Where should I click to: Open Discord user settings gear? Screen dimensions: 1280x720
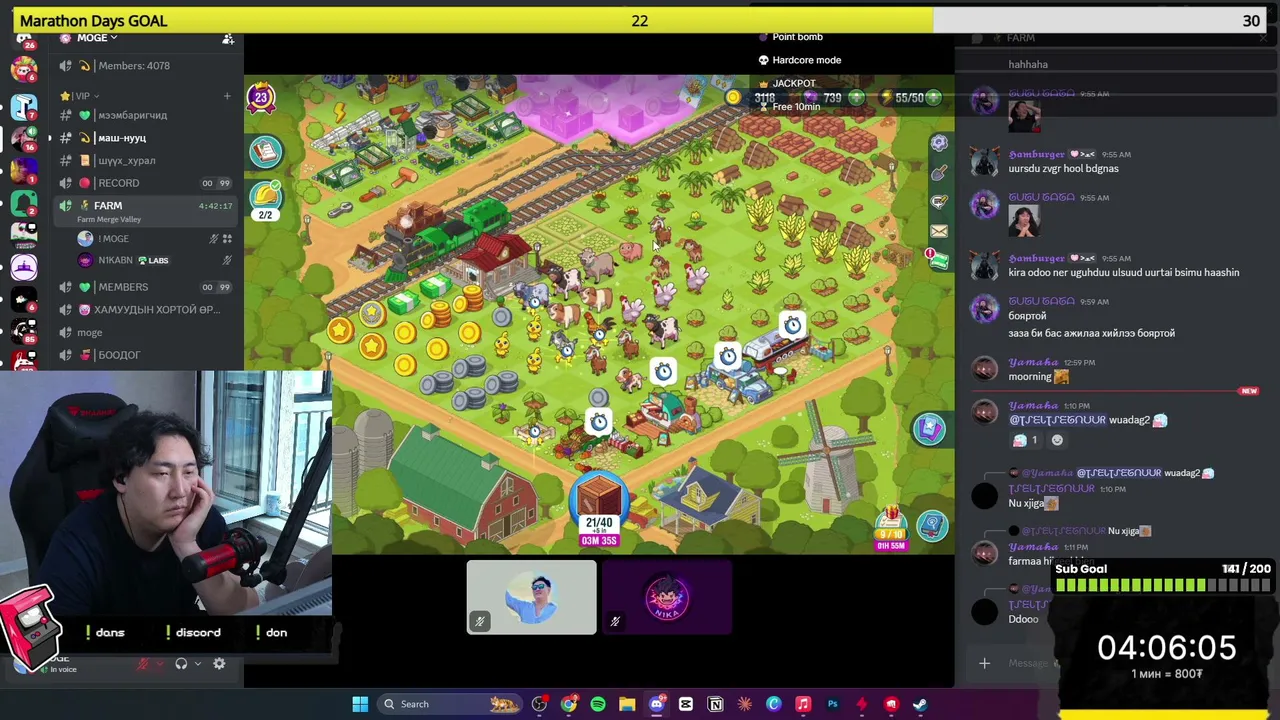coord(219,664)
